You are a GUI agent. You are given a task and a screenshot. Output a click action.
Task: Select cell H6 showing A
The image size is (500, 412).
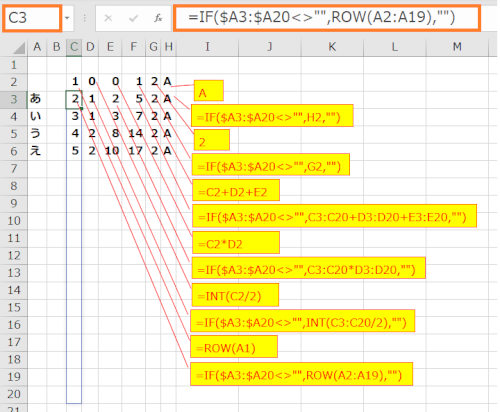168,151
